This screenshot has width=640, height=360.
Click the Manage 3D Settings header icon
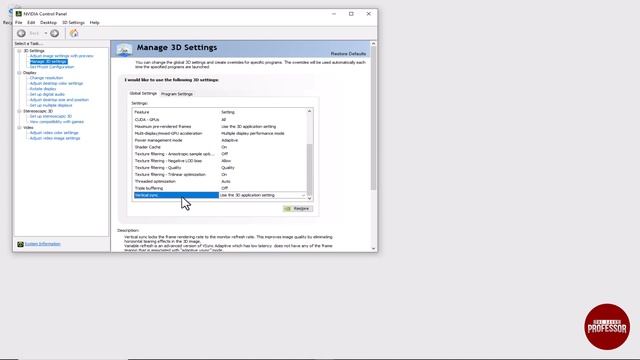coord(124,49)
